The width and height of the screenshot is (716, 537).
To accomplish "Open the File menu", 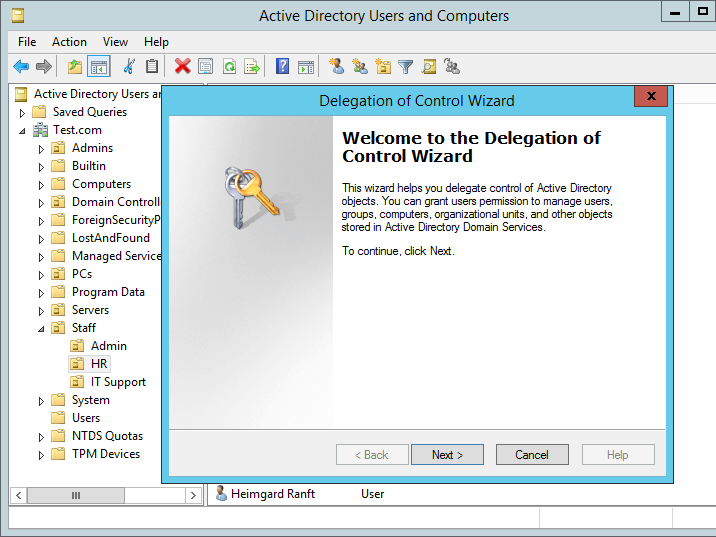I will pyautogui.click(x=27, y=42).
